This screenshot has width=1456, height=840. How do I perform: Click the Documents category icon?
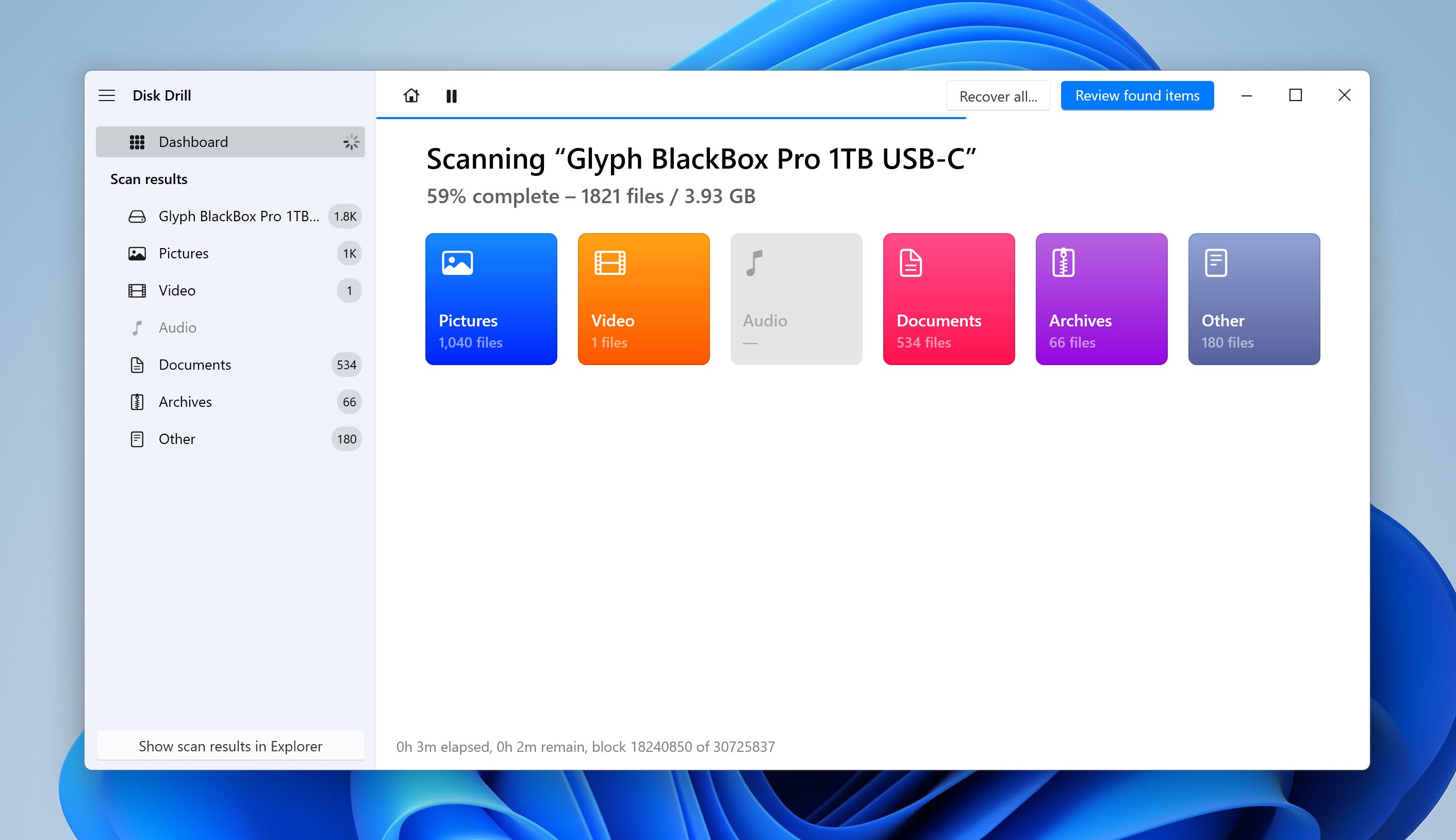[x=910, y=263]
